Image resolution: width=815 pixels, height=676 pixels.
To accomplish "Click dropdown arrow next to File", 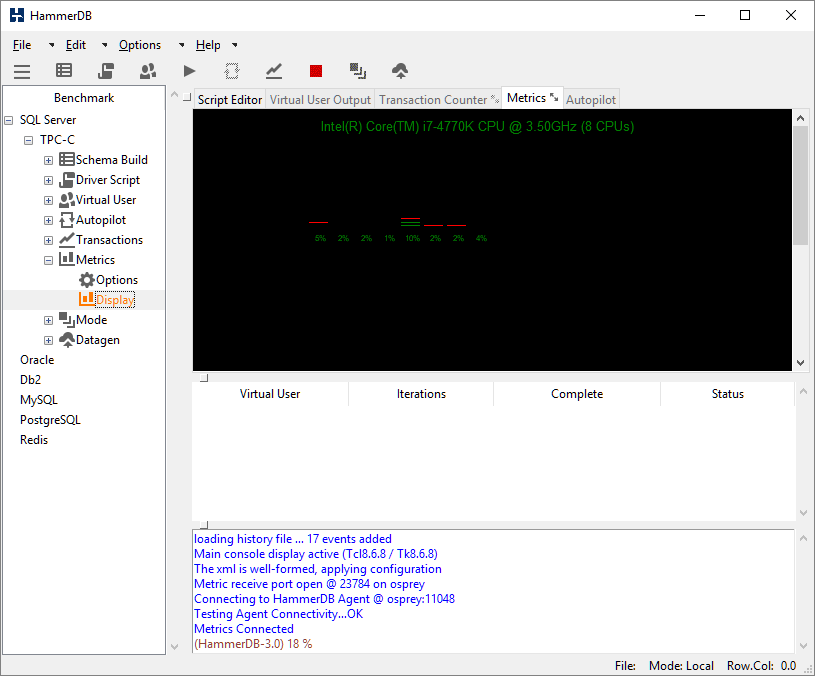I will pyautogui.click(x=51, y=45).
